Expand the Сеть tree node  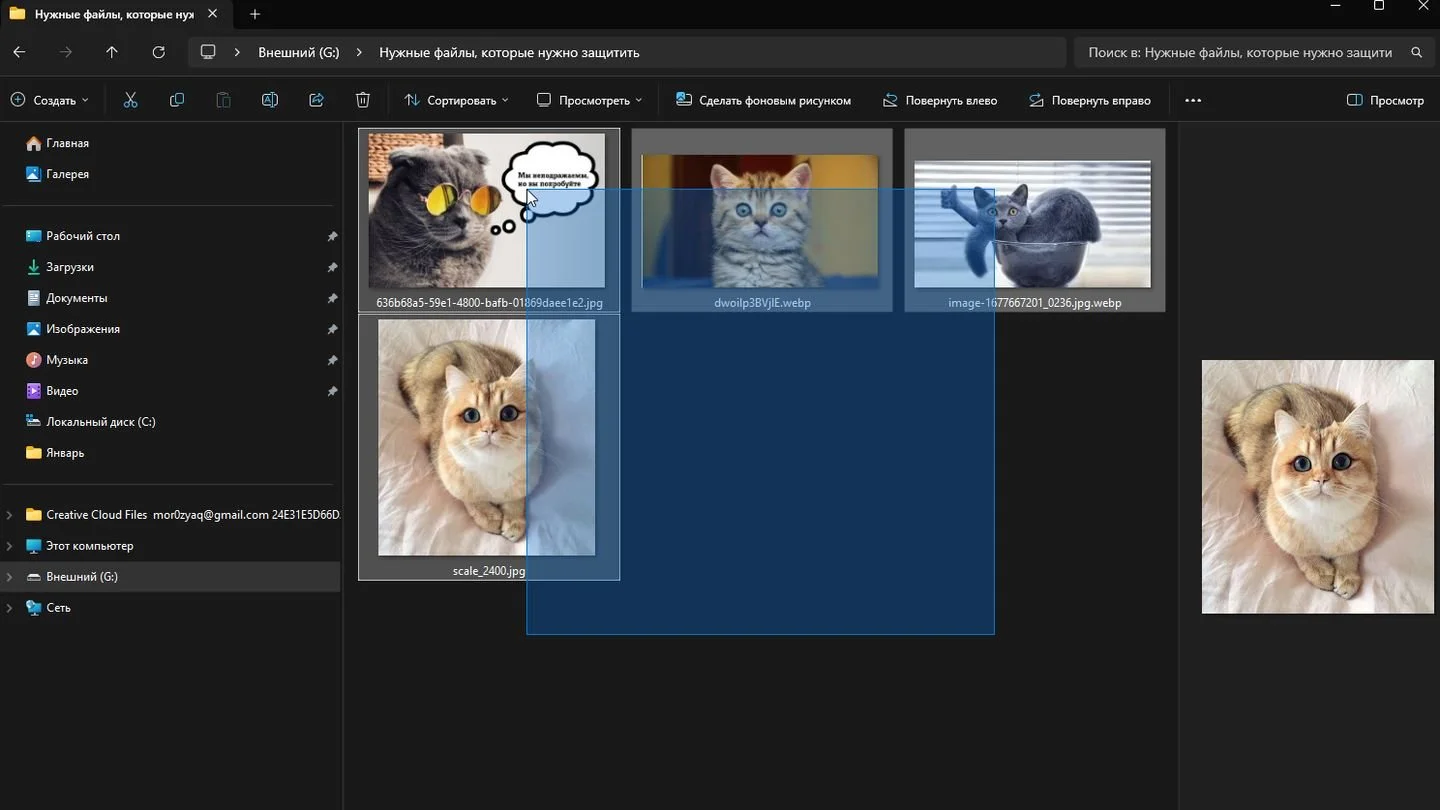pyautogui.click(x=9, y=608)
